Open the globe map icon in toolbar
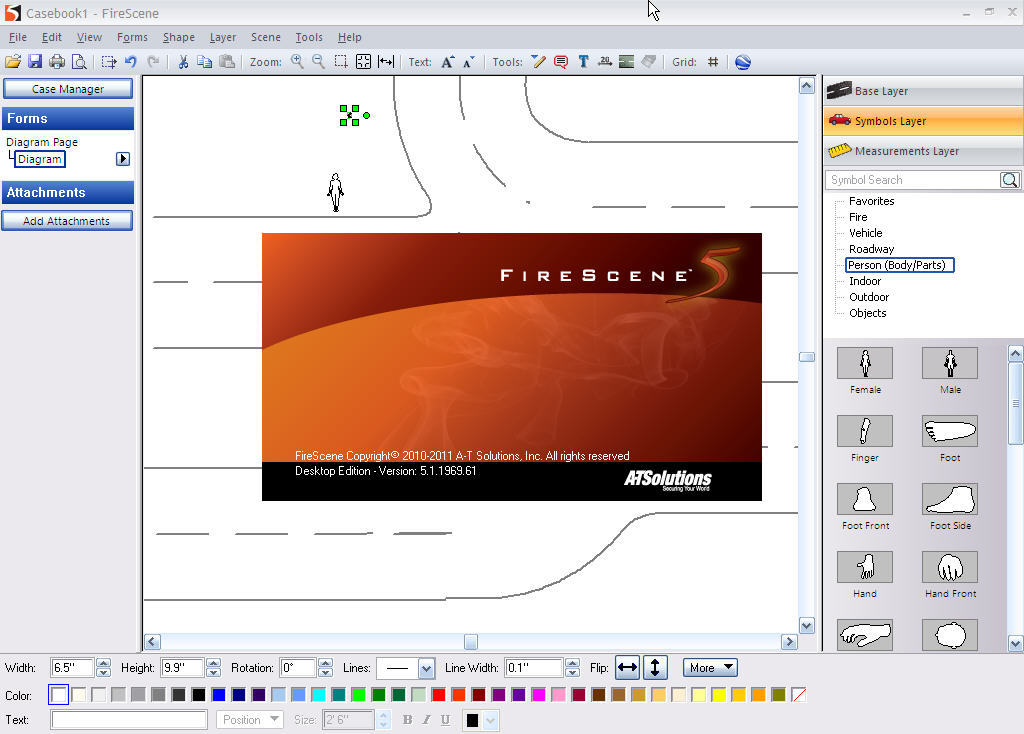Viewport: 1024px width, 734px height. tap(743, 62)
